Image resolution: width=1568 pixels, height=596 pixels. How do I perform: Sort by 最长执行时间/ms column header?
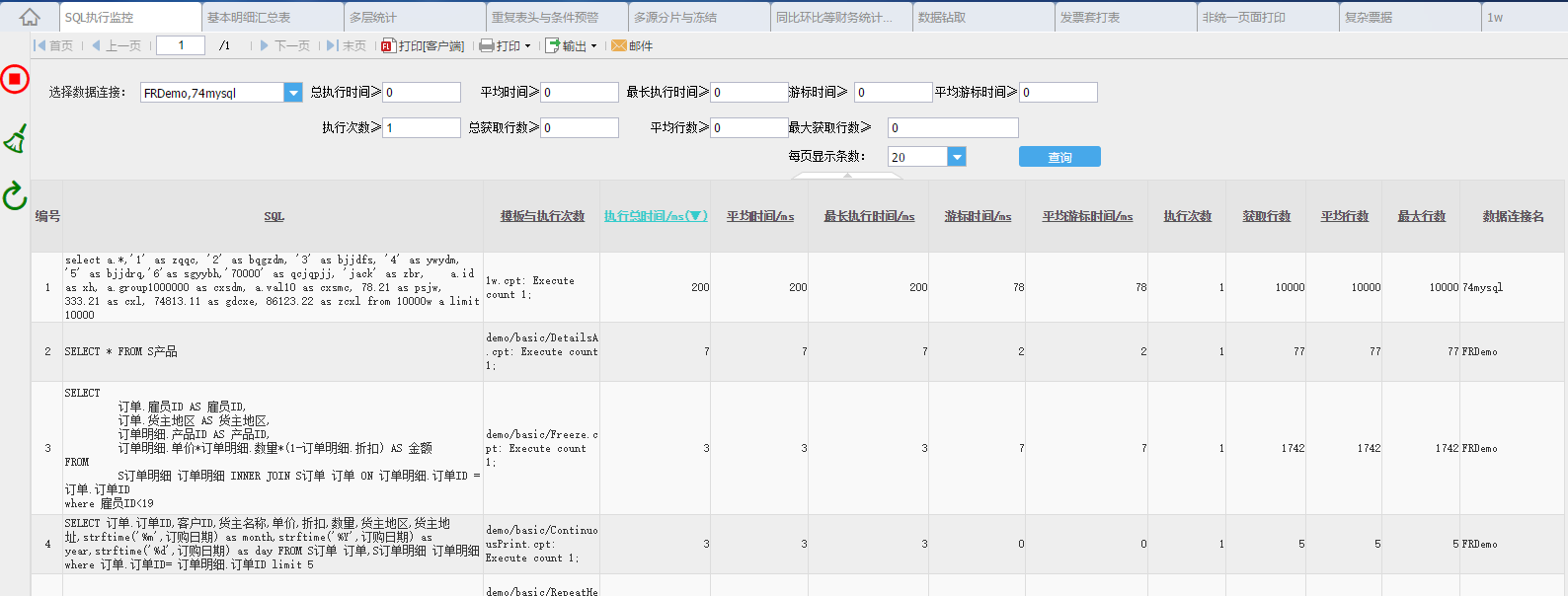point(869,216)
